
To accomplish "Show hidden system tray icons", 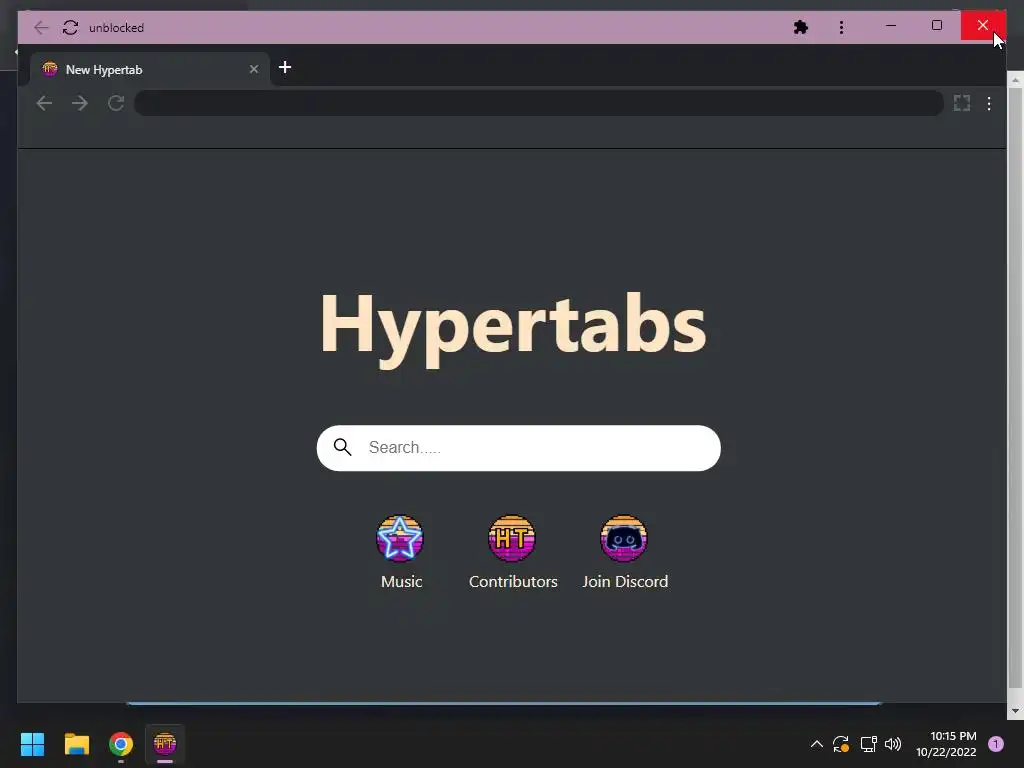I will tap(816, 744).
